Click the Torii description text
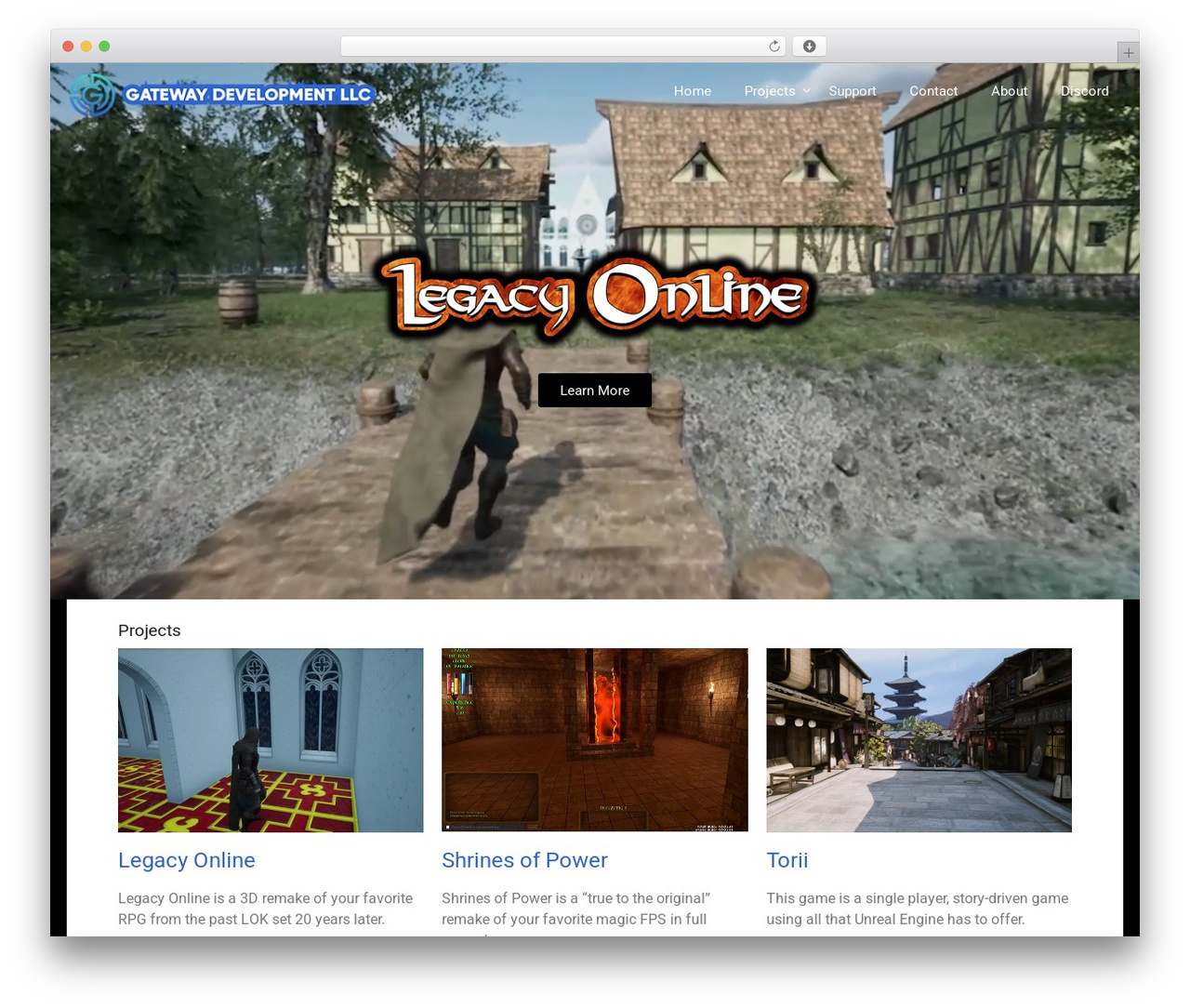1190x1008 pixels. (918, 909)
